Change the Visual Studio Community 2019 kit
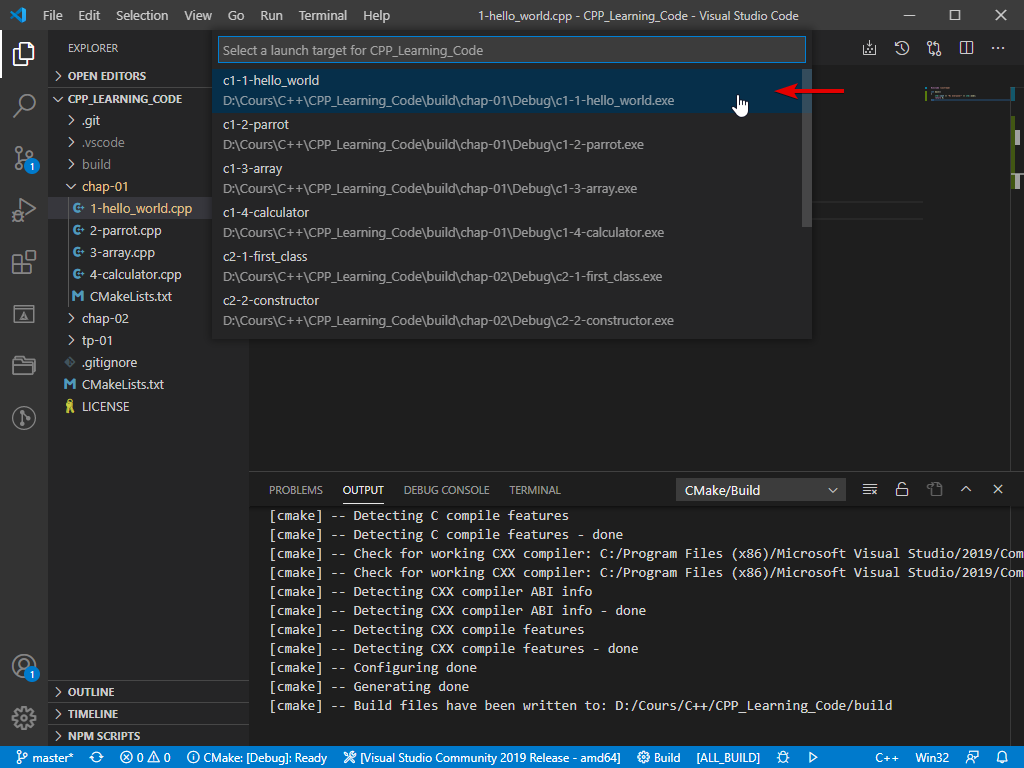 482,758
